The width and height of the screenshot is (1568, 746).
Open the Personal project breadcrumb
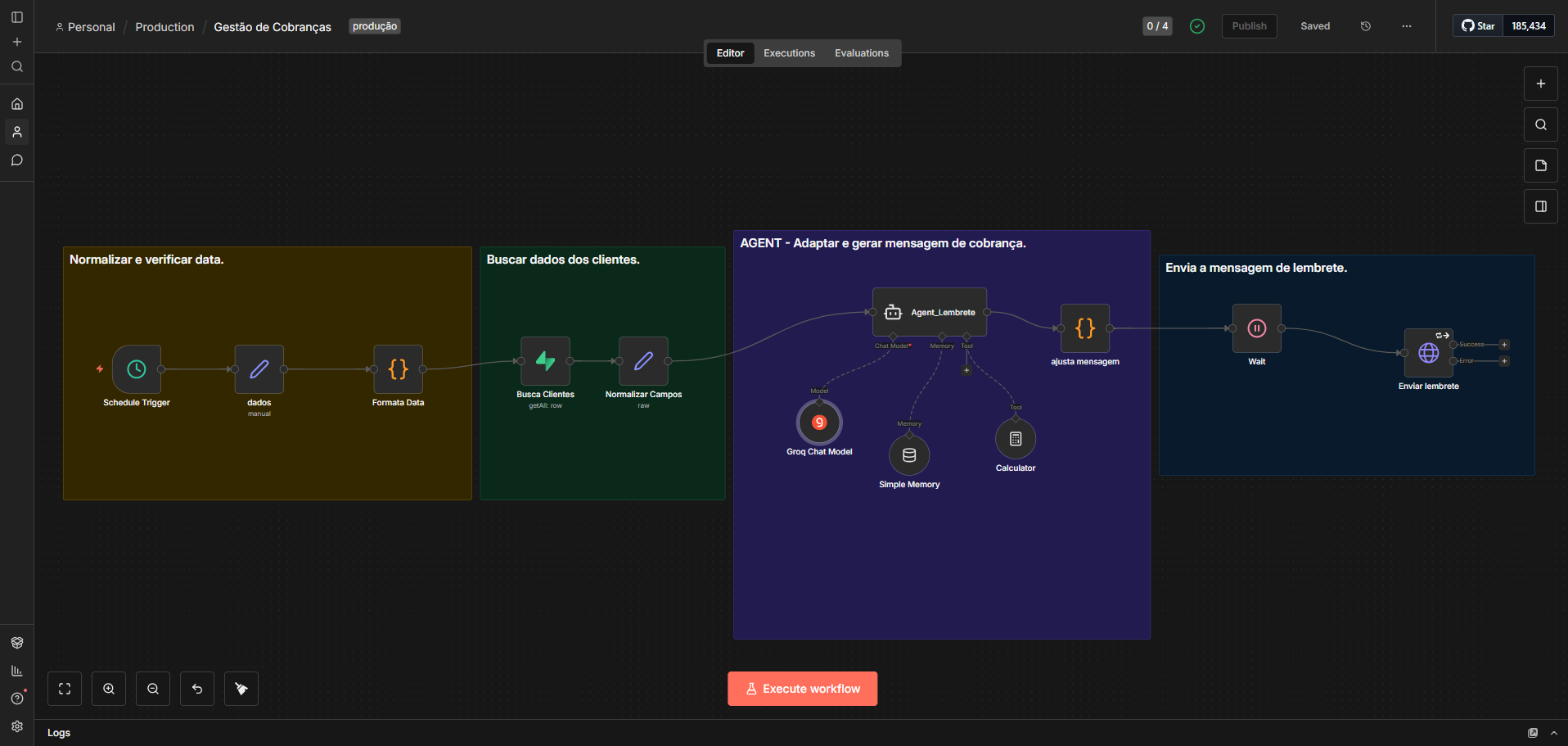[85, 27]
